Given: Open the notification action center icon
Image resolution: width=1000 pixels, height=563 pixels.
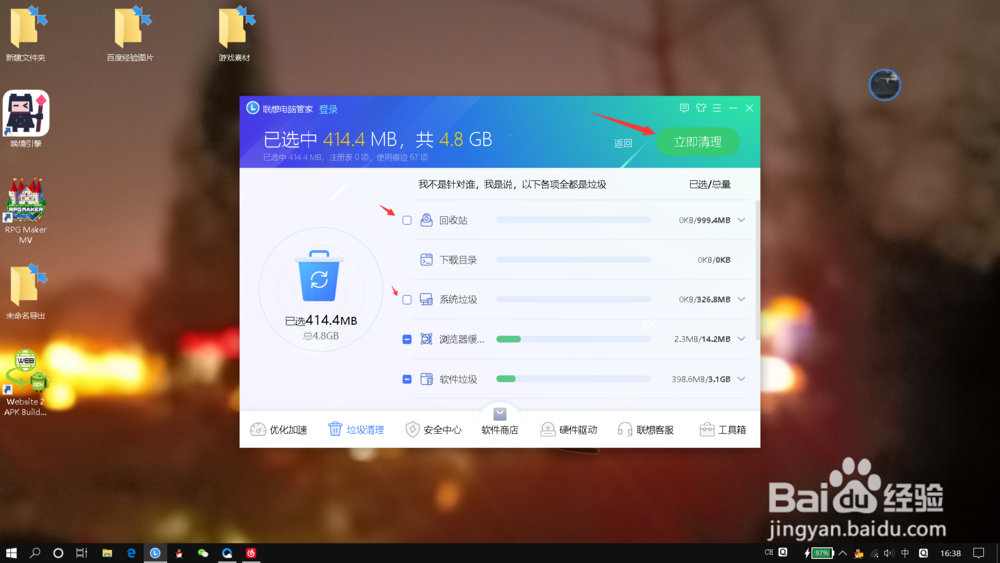Looking at the screenshot, I should 978,553.
